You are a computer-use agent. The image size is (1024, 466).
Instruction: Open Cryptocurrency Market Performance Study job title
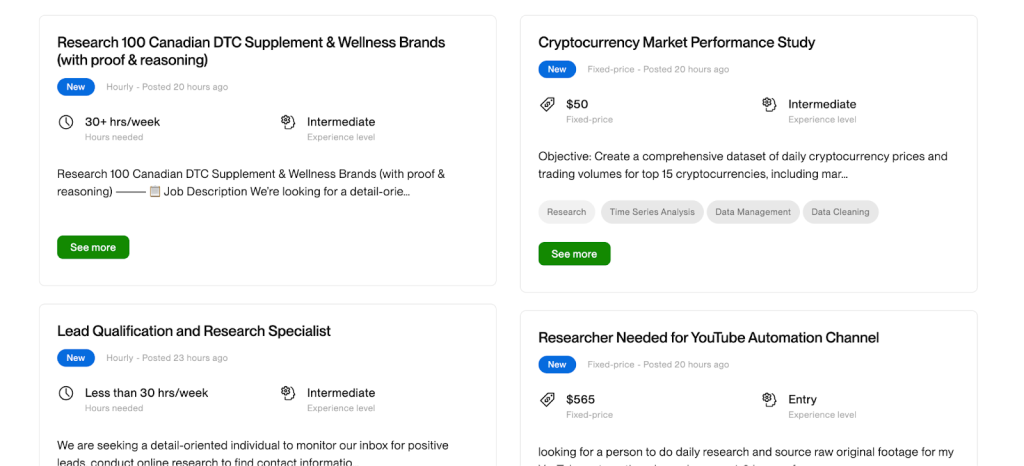tap(676, 42)
